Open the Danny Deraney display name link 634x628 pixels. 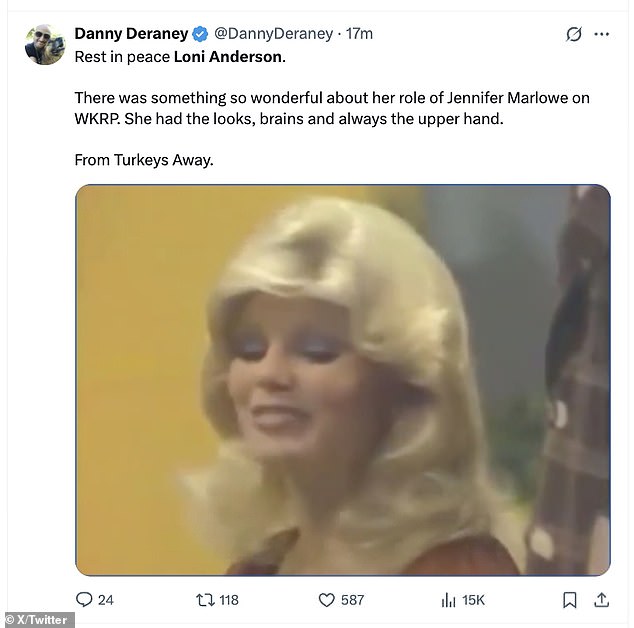131,34
